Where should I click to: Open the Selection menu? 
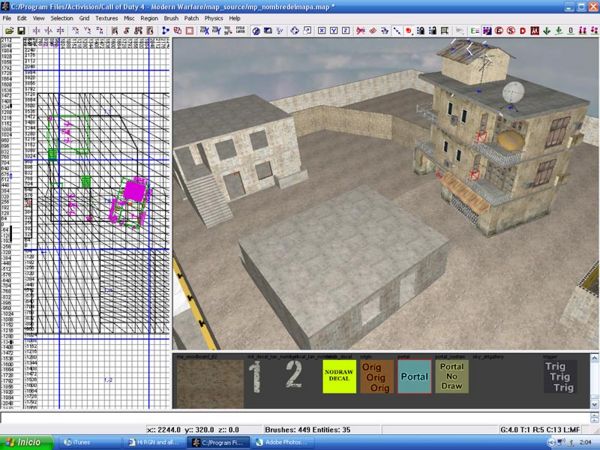62,18
